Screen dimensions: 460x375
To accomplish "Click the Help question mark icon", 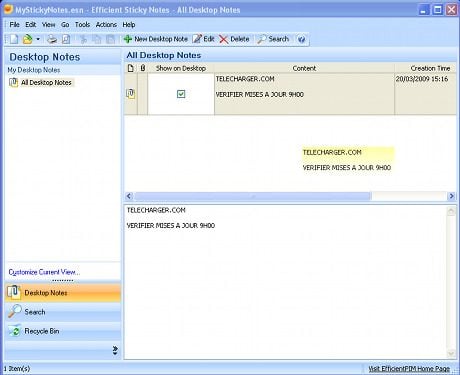I will pos(302,40).
